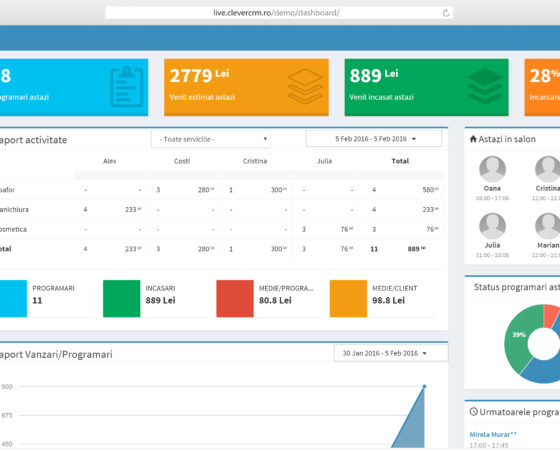
Task: Click the clock icon beside Urmatoarele programari
Action: coord(474,412)
